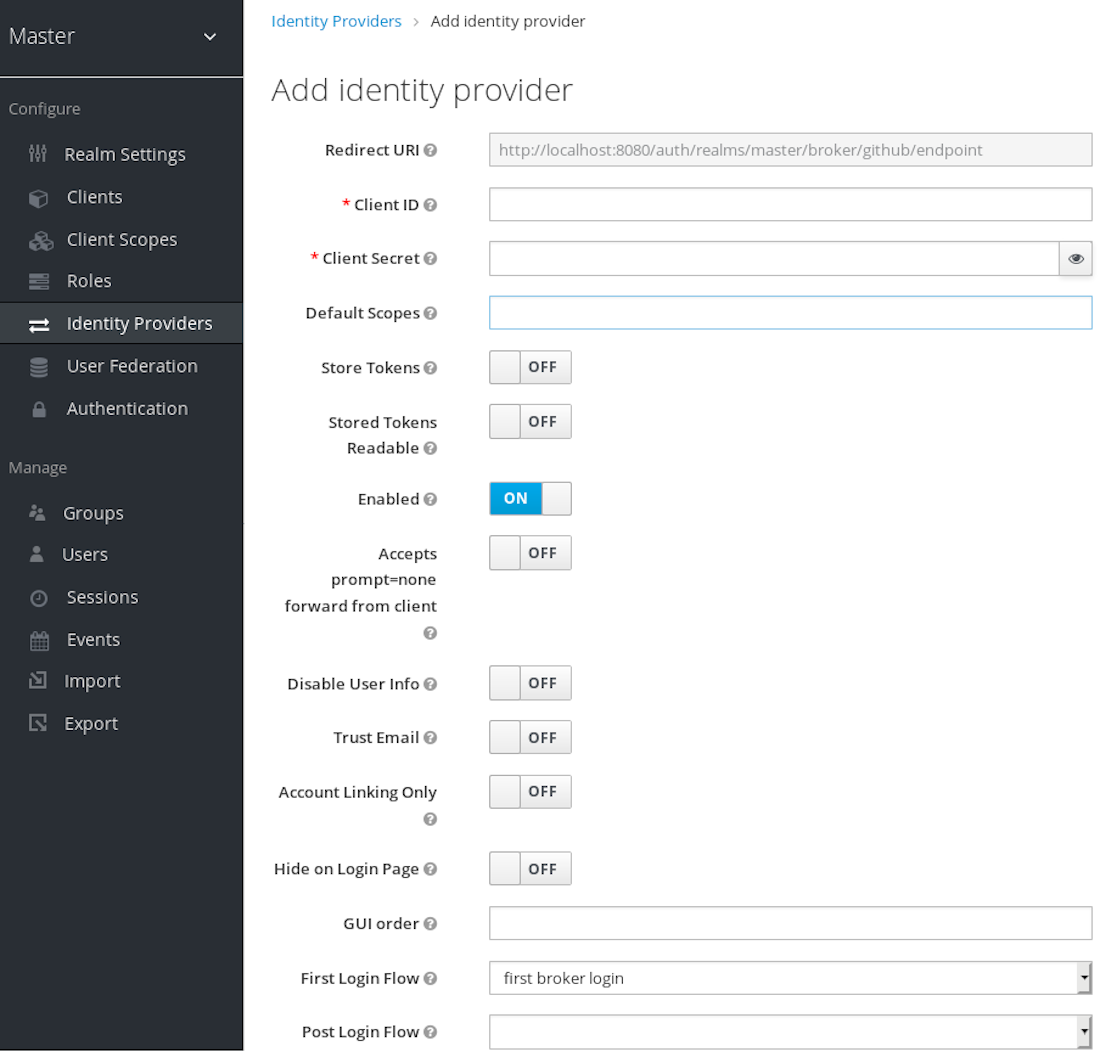The height and width of the screenshot is (1063, 1100).
Task: Open Post Login Flow dropdown
Action: 790,1032
